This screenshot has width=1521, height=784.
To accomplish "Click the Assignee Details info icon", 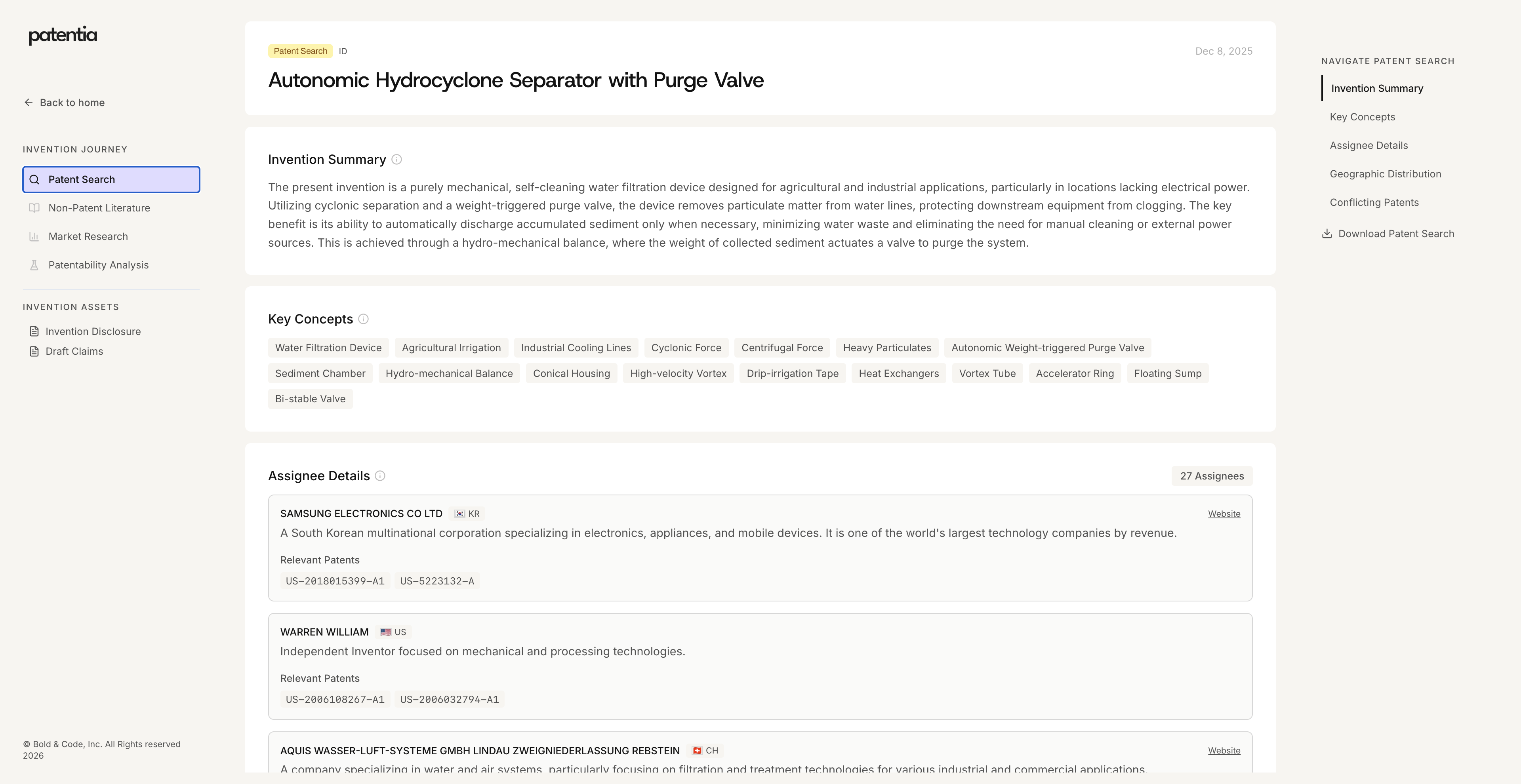I will point(380,476).
